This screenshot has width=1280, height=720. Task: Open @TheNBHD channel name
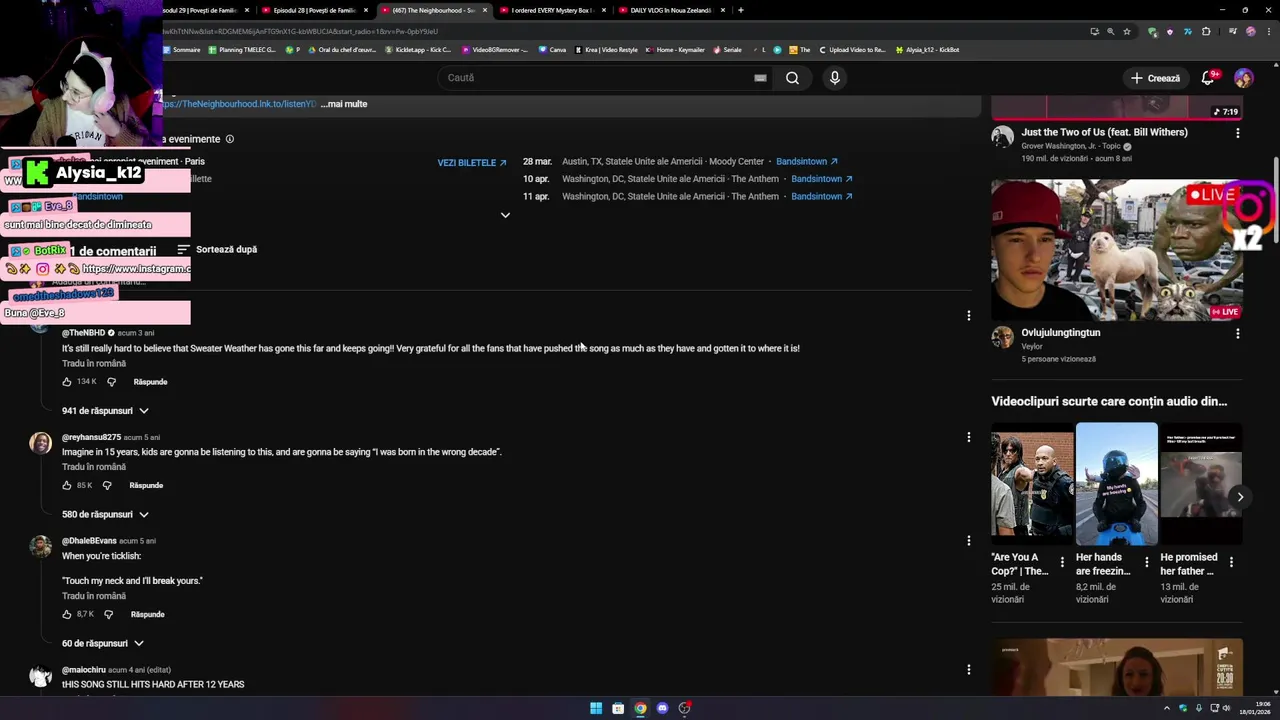pos(83,333)
